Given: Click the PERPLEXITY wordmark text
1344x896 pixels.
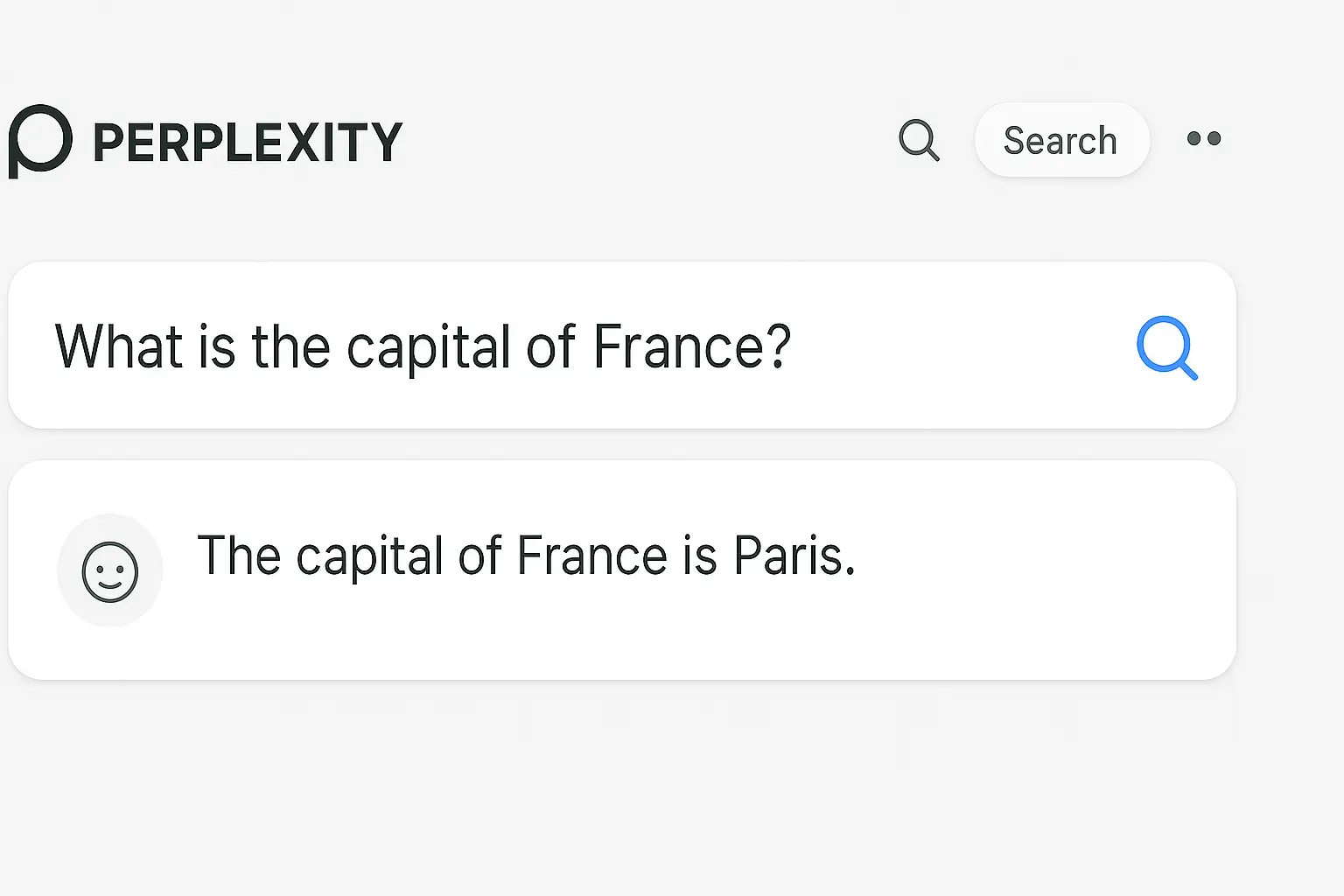Looking at the screenshot, I should coord(247,143).
